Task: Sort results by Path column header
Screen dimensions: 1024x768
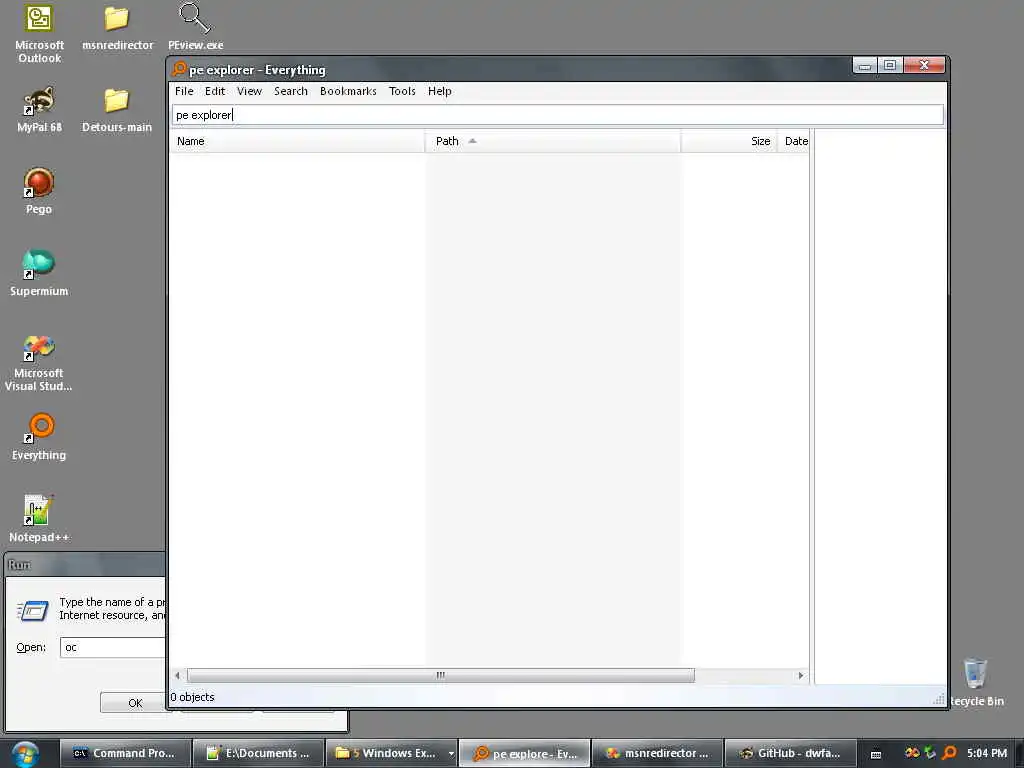Action: click(553, 141)
